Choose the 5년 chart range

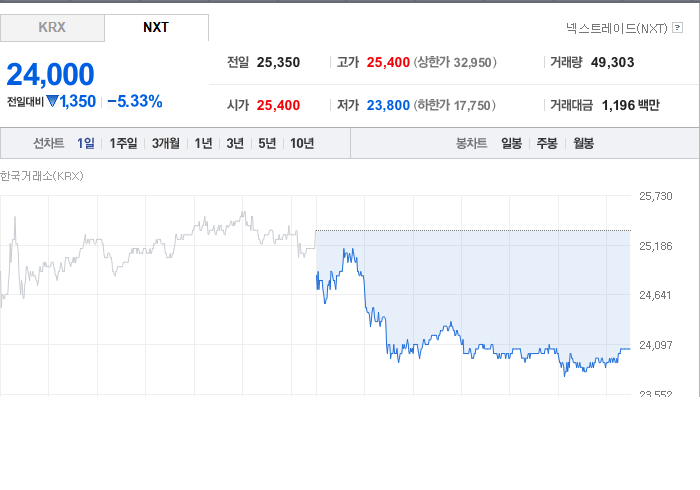coord(267,143)
